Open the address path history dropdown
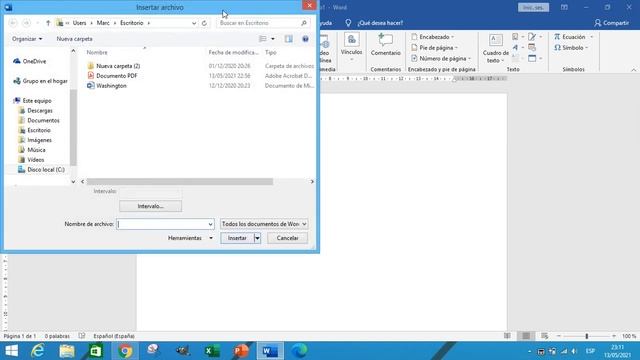This screenshot has width=640, height=360. coord(194,23)
